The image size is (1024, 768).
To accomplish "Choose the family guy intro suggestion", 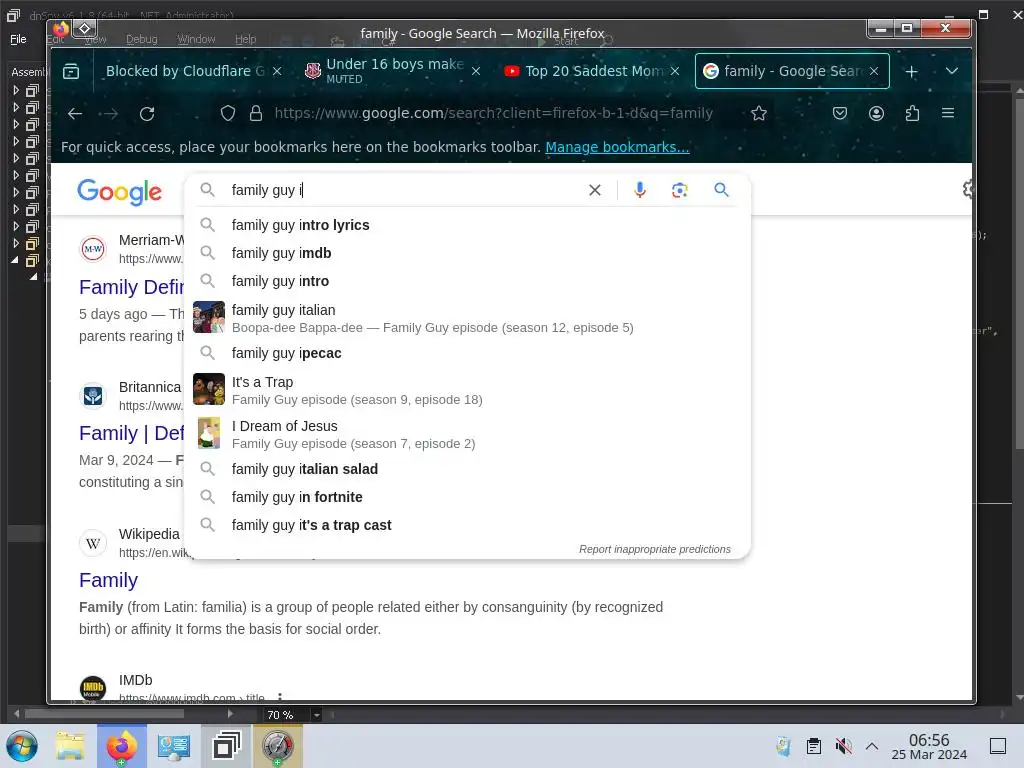I will (469, 281).
